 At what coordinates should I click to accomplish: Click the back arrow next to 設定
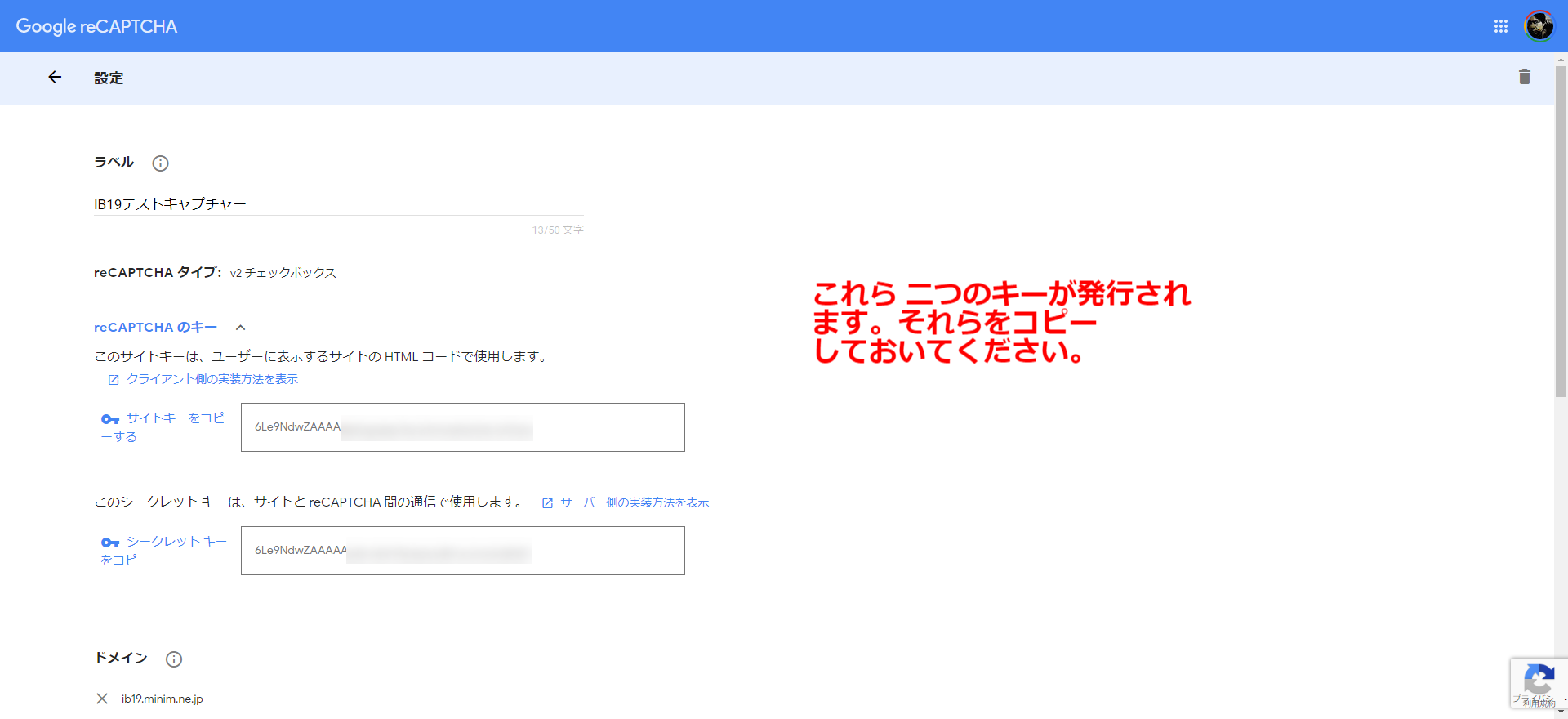click(x=55, y=78)
